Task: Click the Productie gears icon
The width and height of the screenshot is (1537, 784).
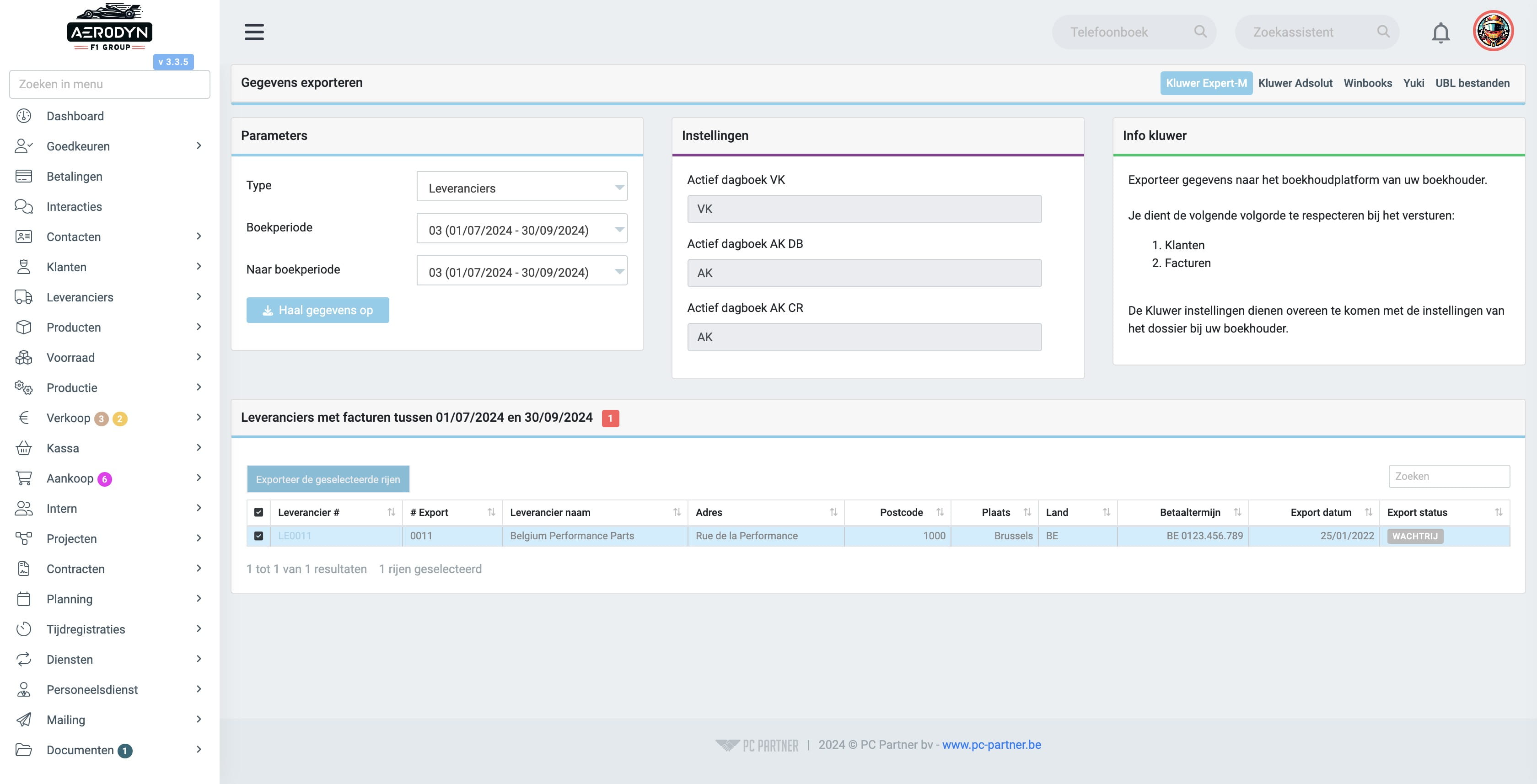Action: click(24, 387)
